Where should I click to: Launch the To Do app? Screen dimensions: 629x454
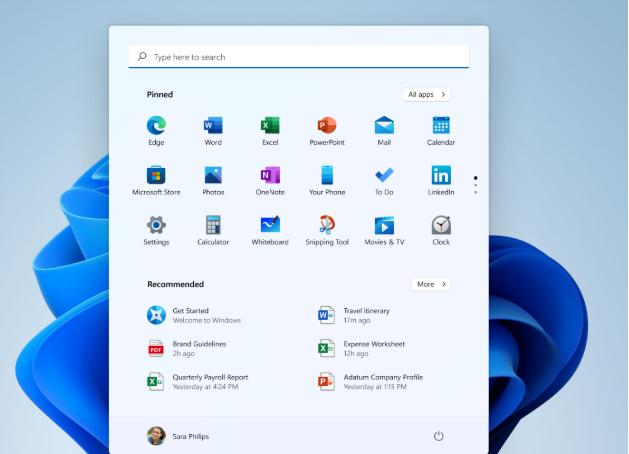coord(384,175)
